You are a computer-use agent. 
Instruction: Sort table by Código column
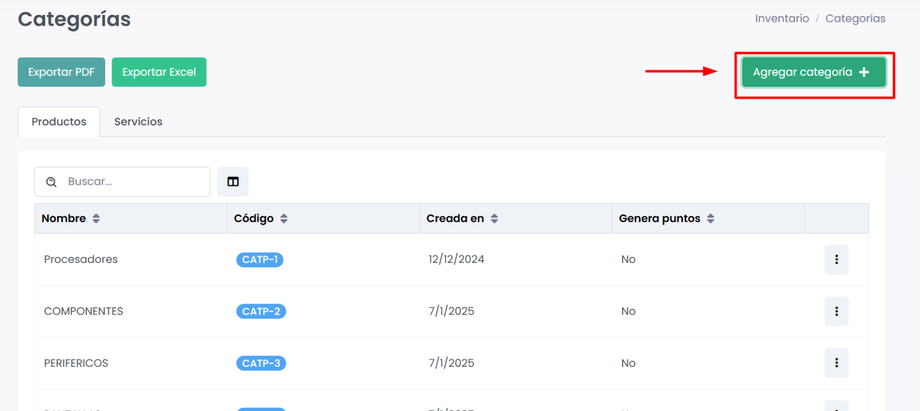click(284, 219)
